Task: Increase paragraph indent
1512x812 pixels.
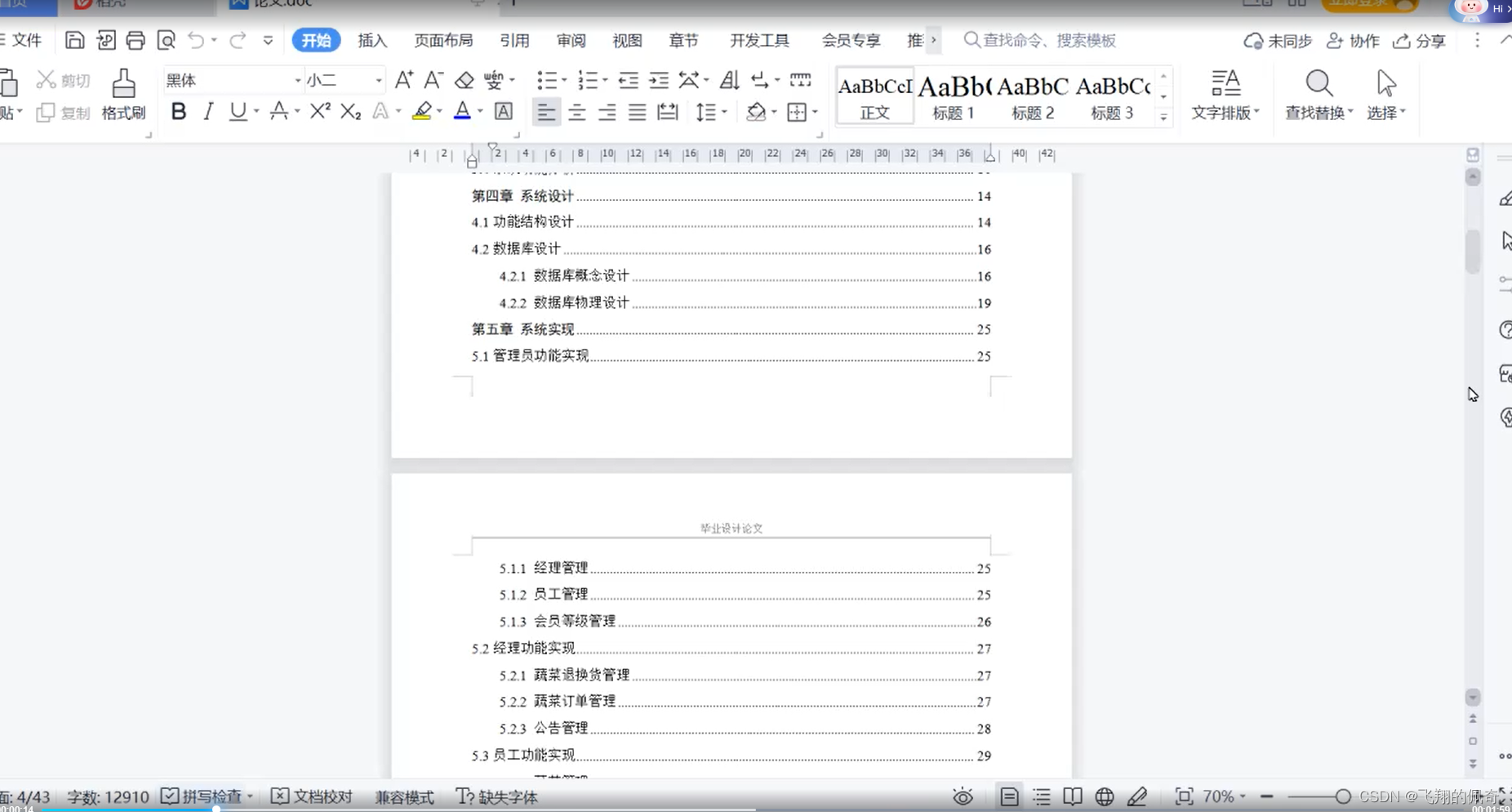Action: (658, 80)
